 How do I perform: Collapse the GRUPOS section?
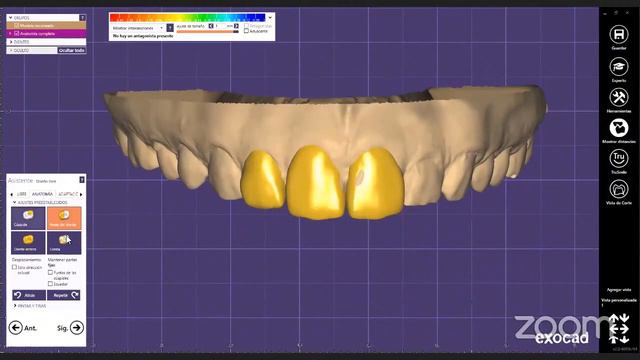(11, 18)
